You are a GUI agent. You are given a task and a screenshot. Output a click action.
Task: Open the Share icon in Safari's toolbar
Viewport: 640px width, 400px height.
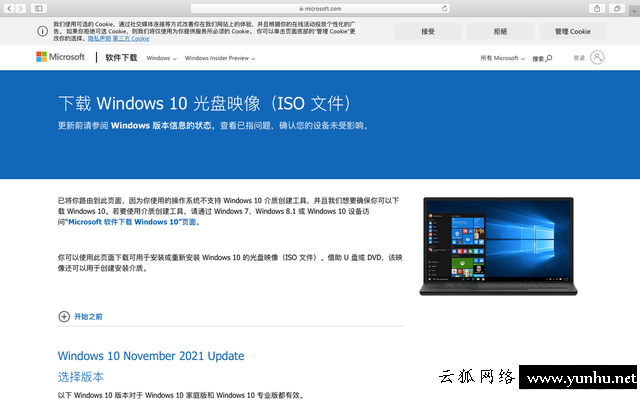point(597,8)
